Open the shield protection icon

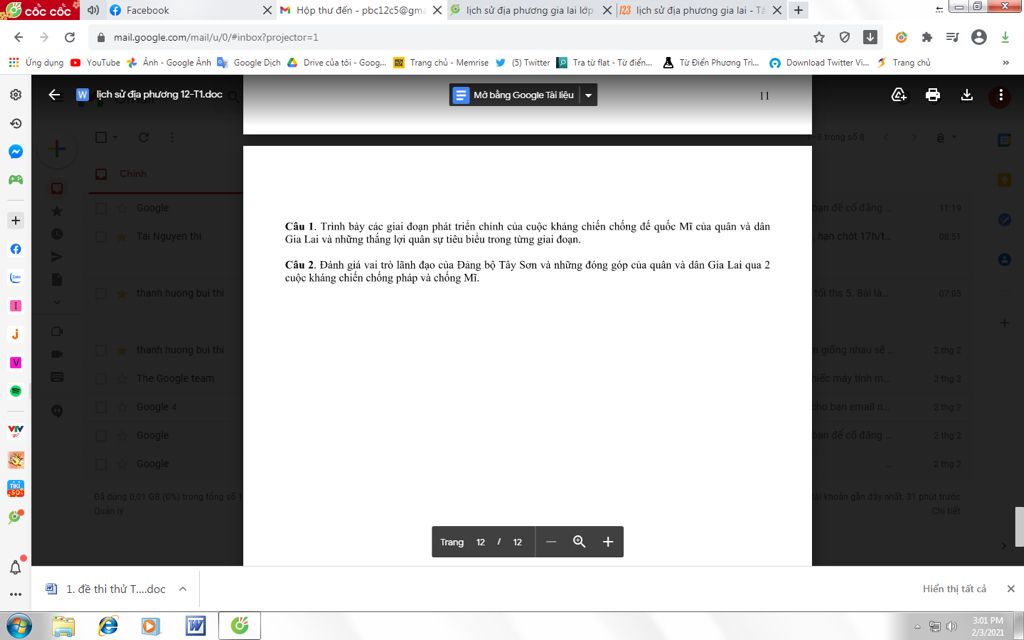pos(844,37)
